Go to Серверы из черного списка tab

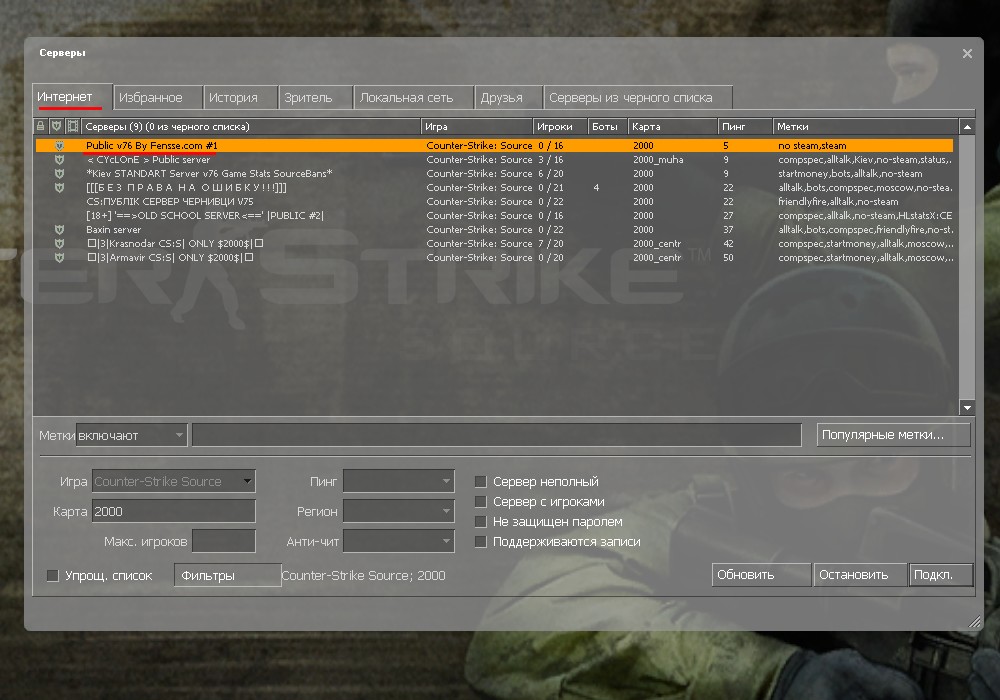[638, 98]
